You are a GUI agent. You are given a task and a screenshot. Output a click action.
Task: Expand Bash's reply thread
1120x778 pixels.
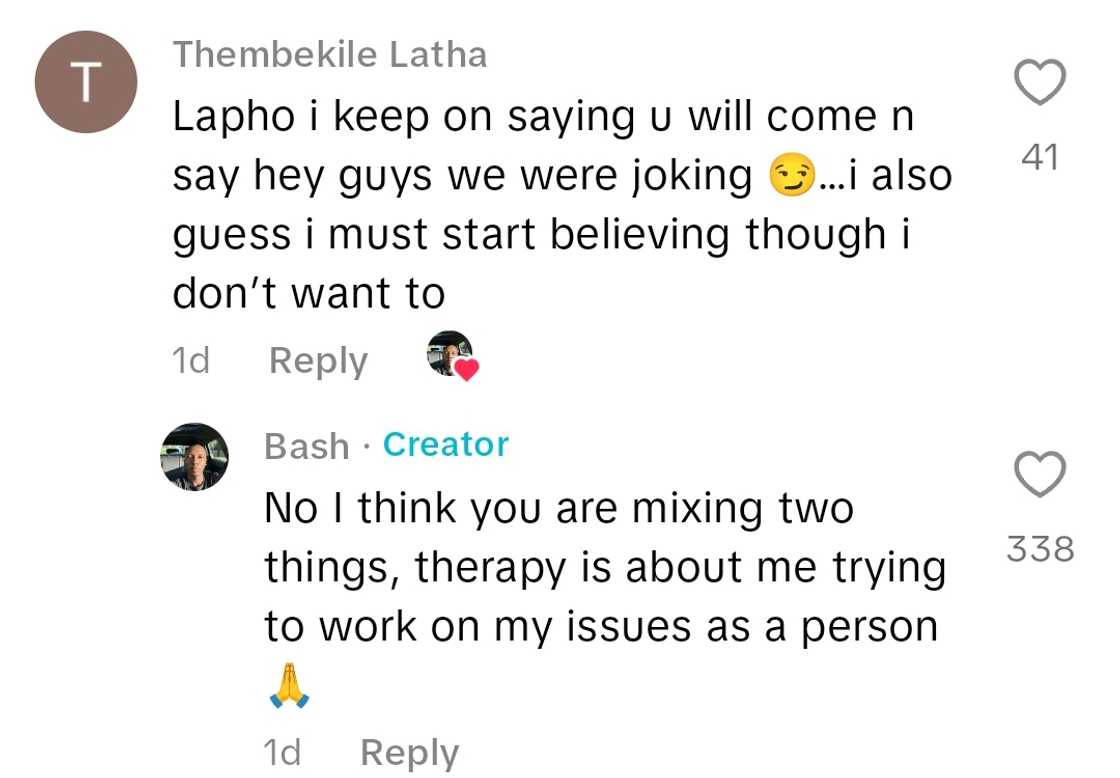coord(410,751)
